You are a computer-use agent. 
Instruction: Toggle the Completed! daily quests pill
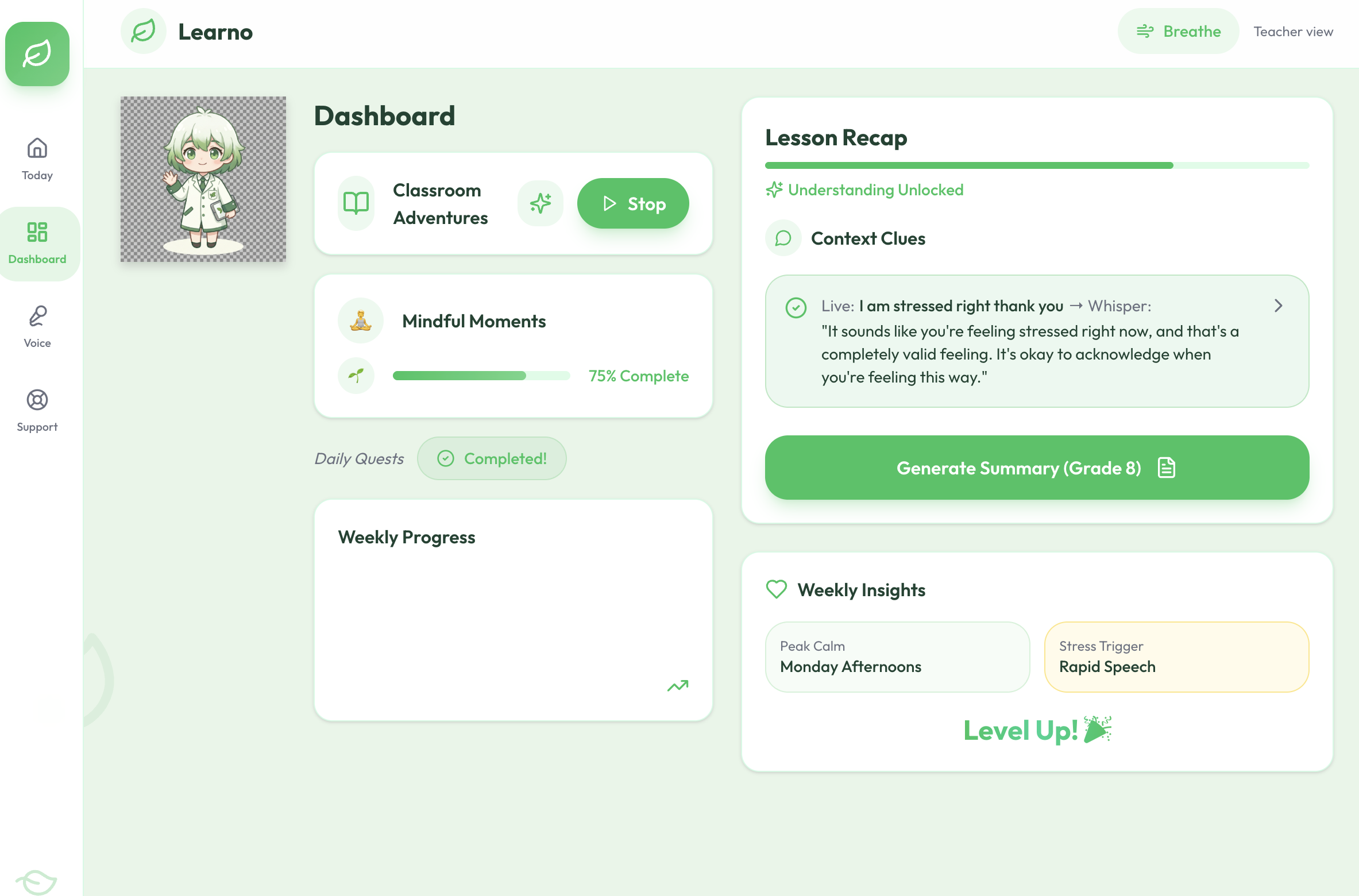[x=492, y=458]
